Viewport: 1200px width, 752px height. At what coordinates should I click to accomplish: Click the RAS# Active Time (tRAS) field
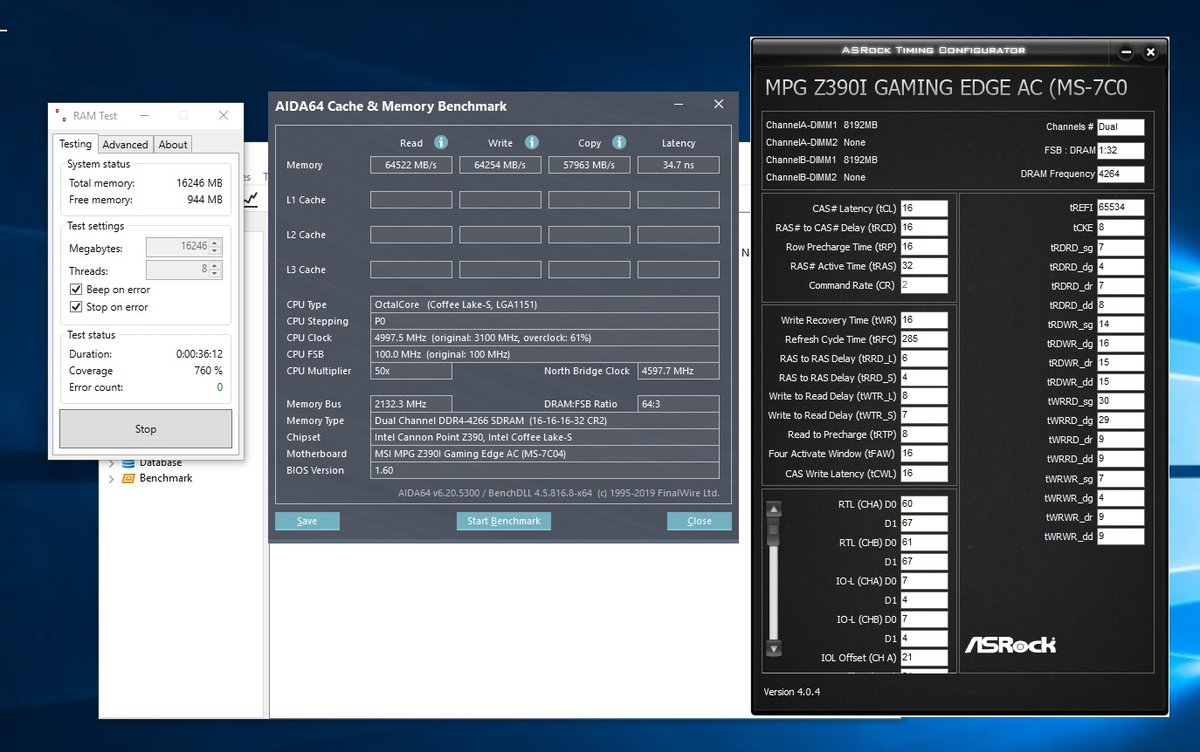[x=924, y=266]
